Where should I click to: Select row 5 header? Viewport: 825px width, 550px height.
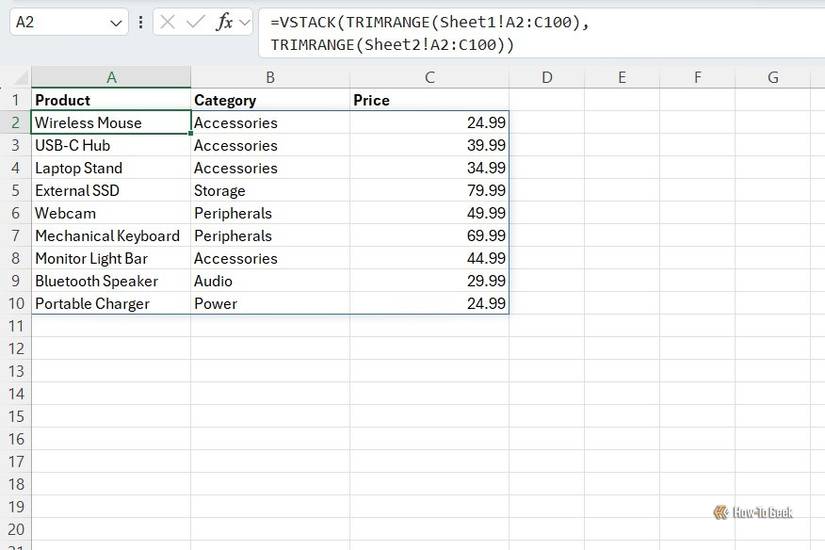tap(16, 191)
